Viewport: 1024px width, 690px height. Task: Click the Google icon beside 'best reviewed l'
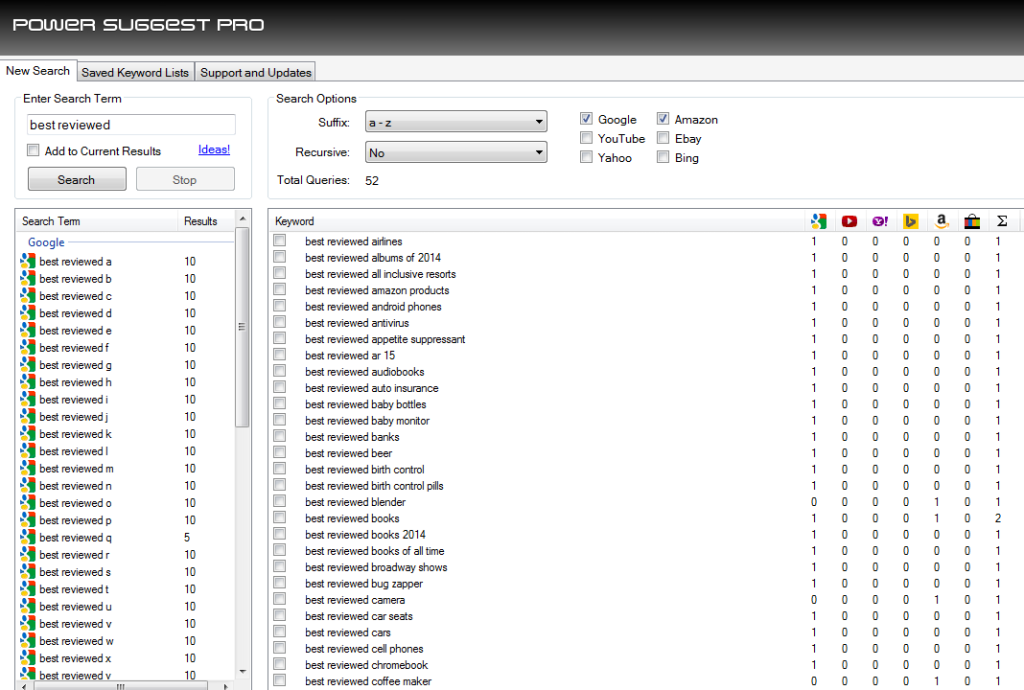pos(27,451)
